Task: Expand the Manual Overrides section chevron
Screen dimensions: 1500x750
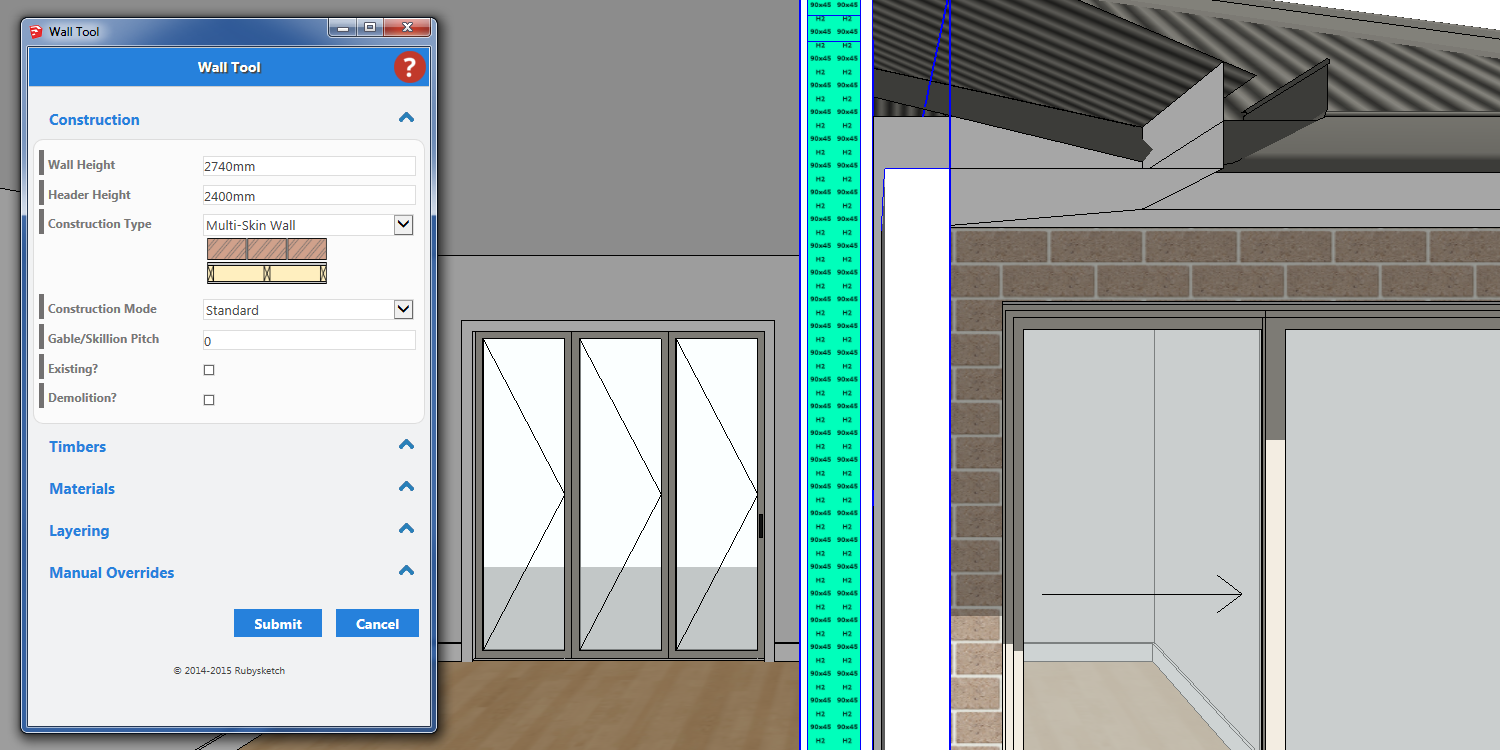Action: (x=406, y=571)
